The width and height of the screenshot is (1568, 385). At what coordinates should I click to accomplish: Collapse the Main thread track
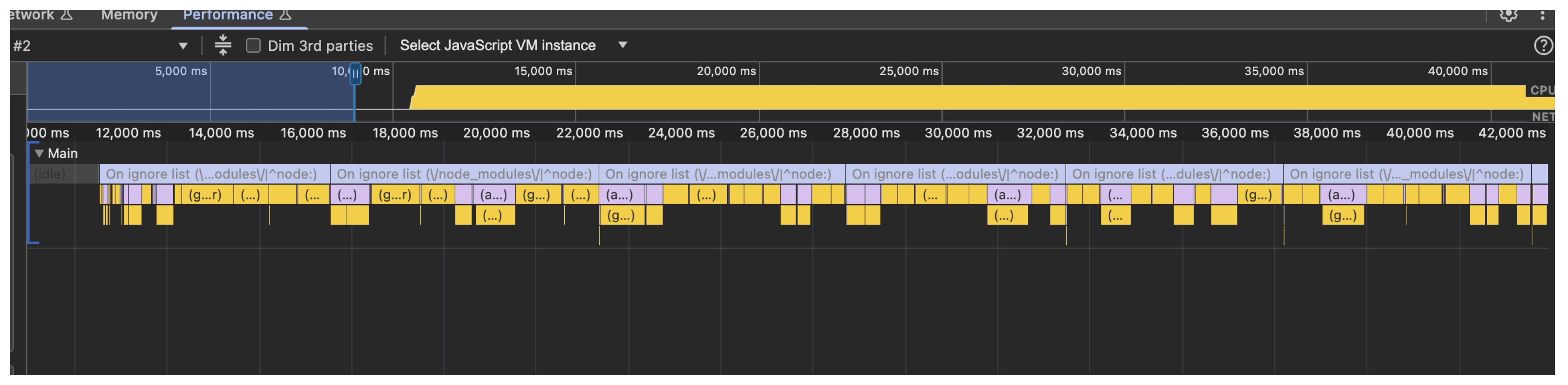39,153
